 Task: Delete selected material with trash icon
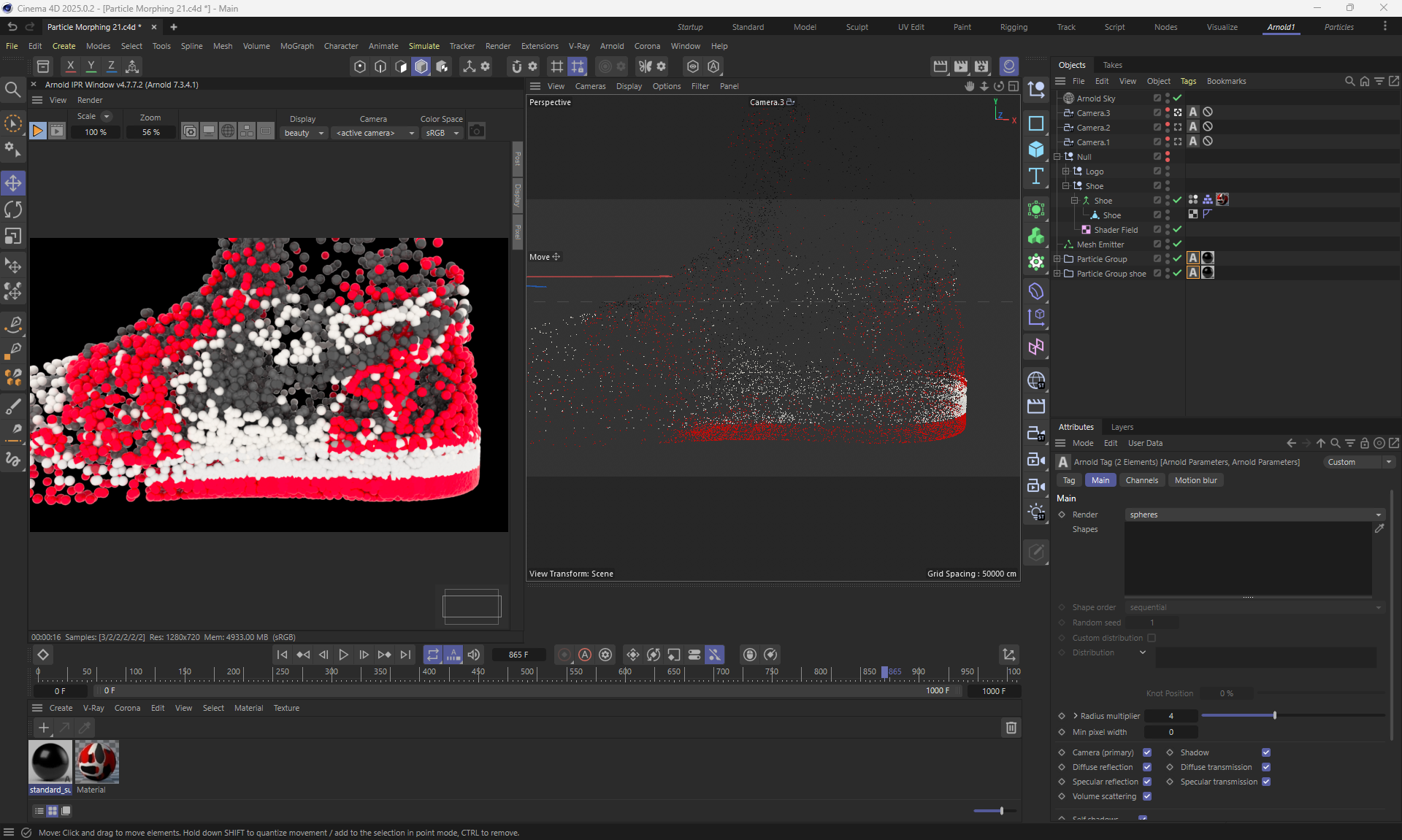pyautogui.click(x=1011, y=728)
